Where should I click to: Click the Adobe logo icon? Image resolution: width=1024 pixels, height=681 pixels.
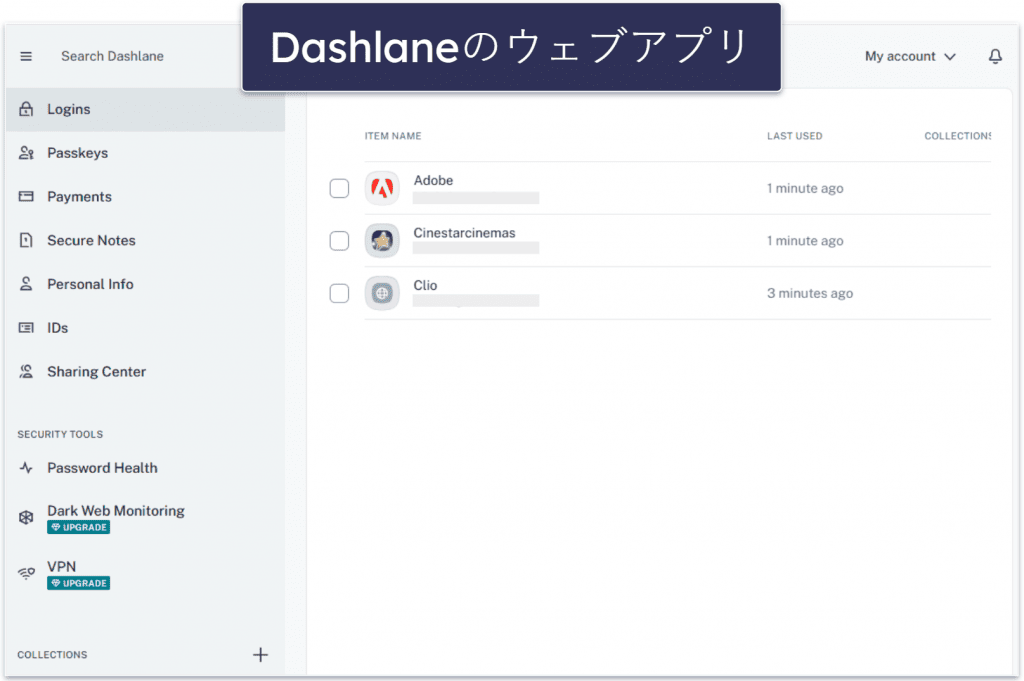(x=382, y=188)
